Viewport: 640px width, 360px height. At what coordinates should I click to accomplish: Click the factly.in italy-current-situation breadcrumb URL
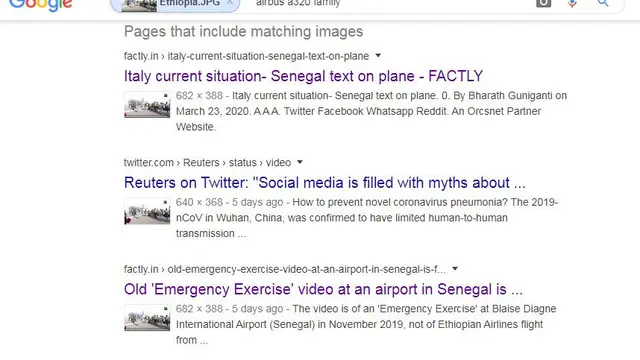coord(247,56)
